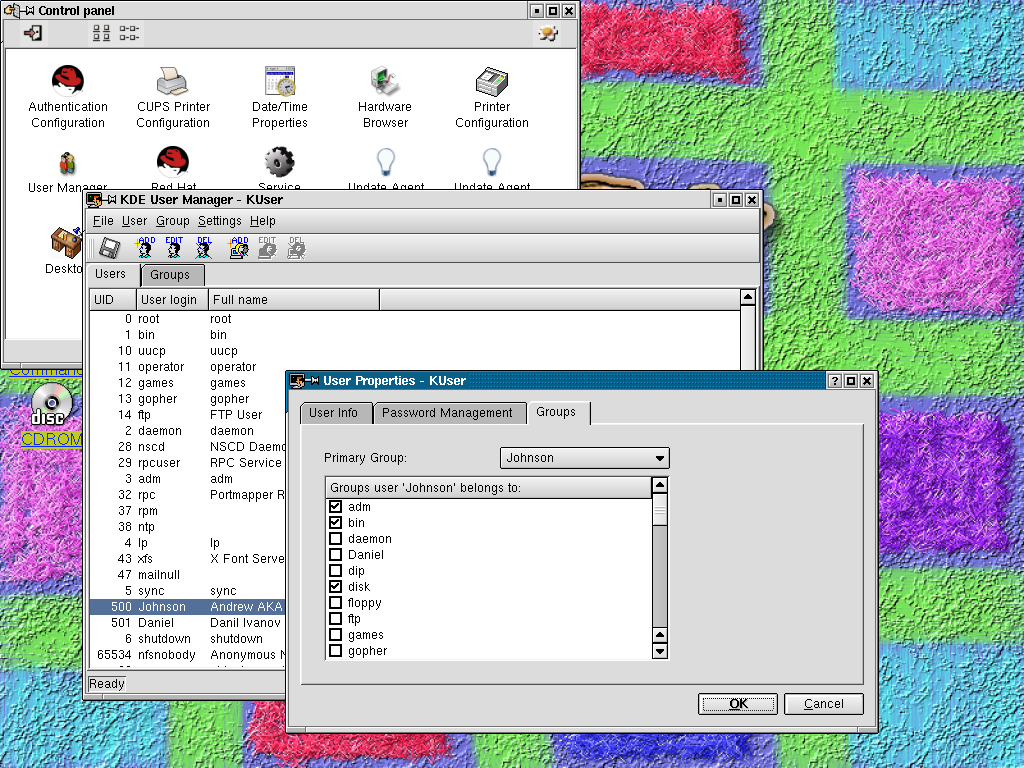
Task: Click Add group icon in KUser toolbar
Action: pos(238,248)
